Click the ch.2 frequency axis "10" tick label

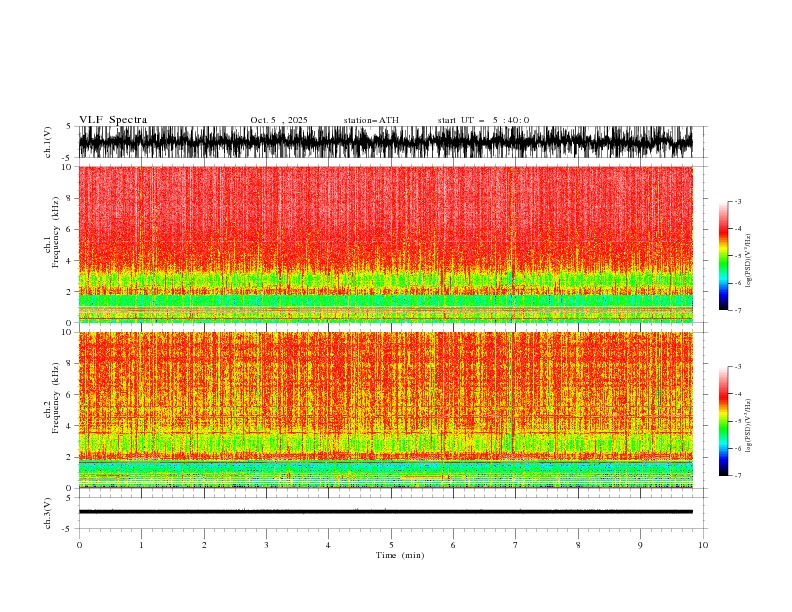coord(67,332)
